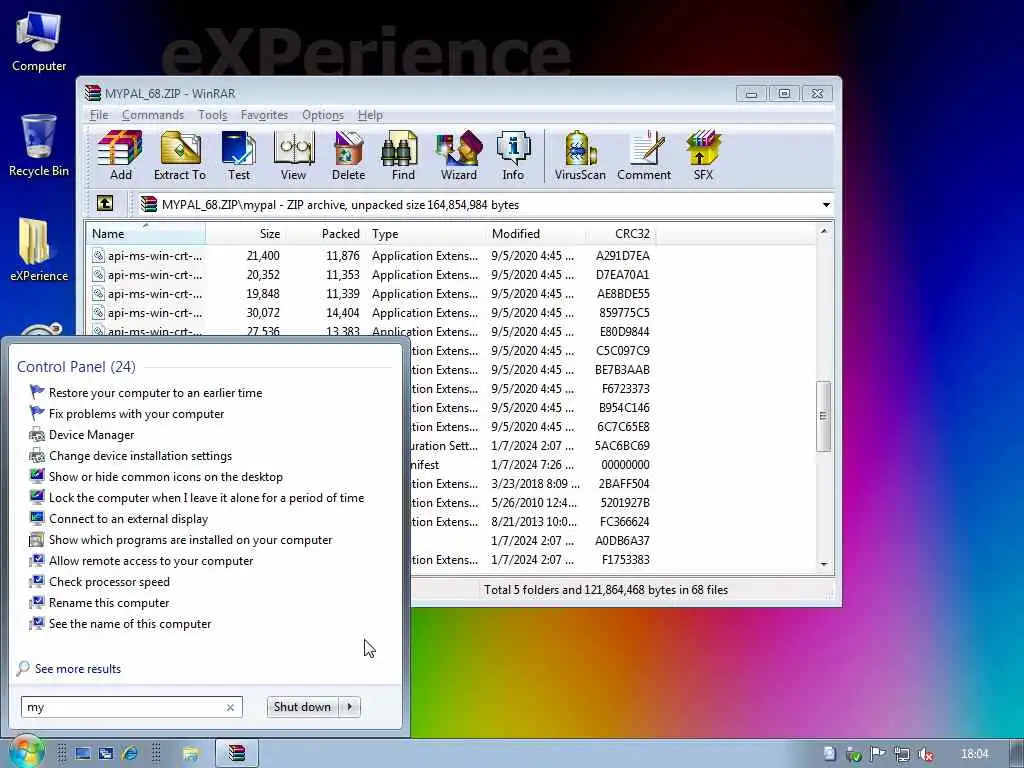Click the network tray icon
This screenshot has width=1024, height=768.
click(902, 754)
